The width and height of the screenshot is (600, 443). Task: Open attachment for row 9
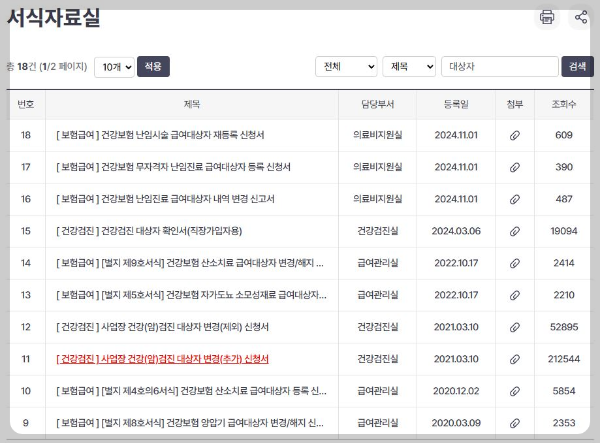(x=515, y=423)
